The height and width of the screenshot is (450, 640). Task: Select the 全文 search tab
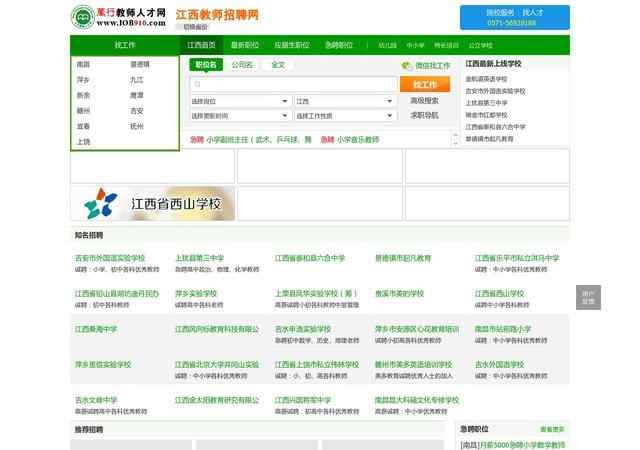[278, 65]
